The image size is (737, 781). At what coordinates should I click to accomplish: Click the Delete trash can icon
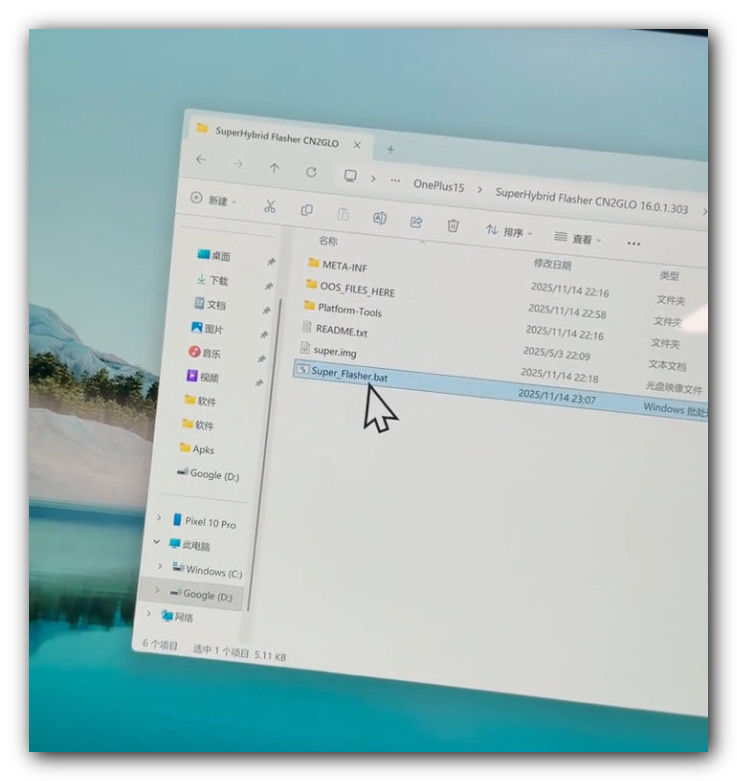tap(453, 226)
